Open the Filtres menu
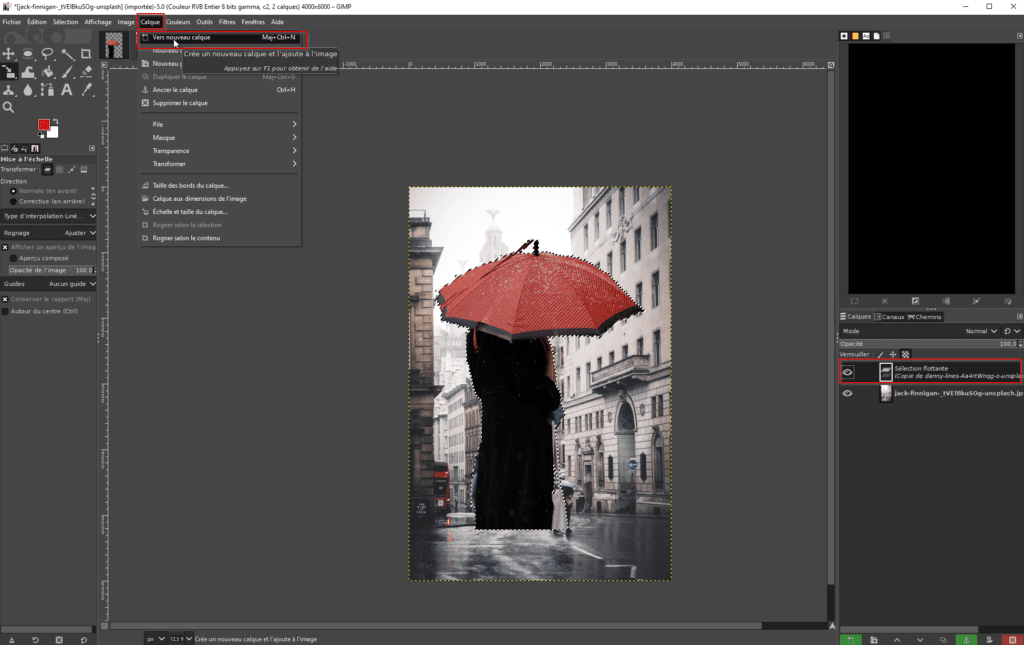The width and height of the screenshot is (1024, 645). point(227,21)
